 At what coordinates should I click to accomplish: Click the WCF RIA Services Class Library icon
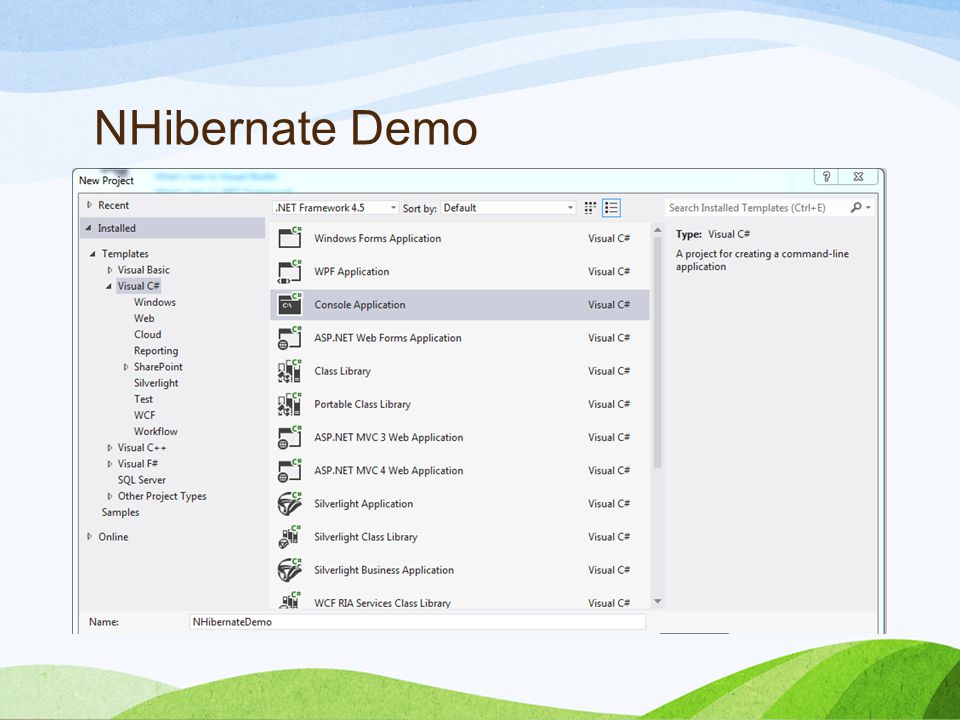pos(290,600)
